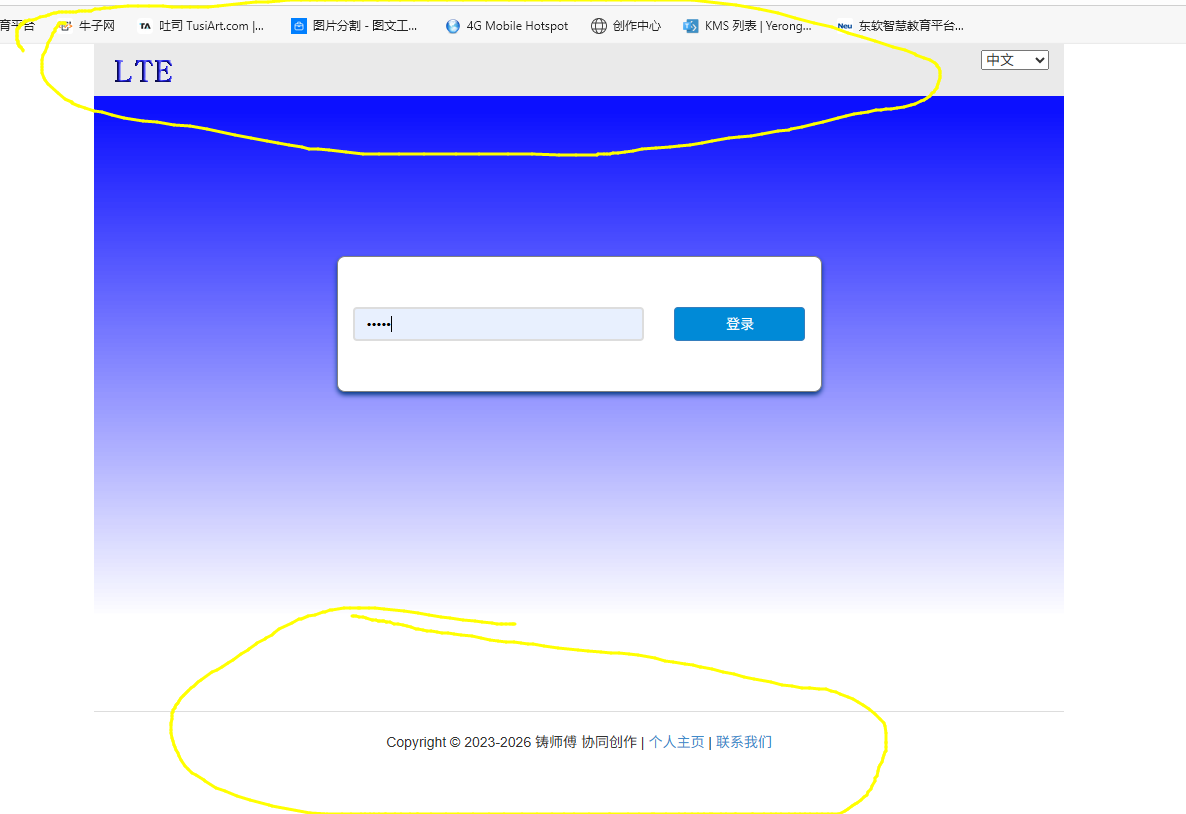The height and width of the screenshot is (814, 1186).
Task: Click the KMS 列表 bookmark favicon
Action: [x=691, y=26]
